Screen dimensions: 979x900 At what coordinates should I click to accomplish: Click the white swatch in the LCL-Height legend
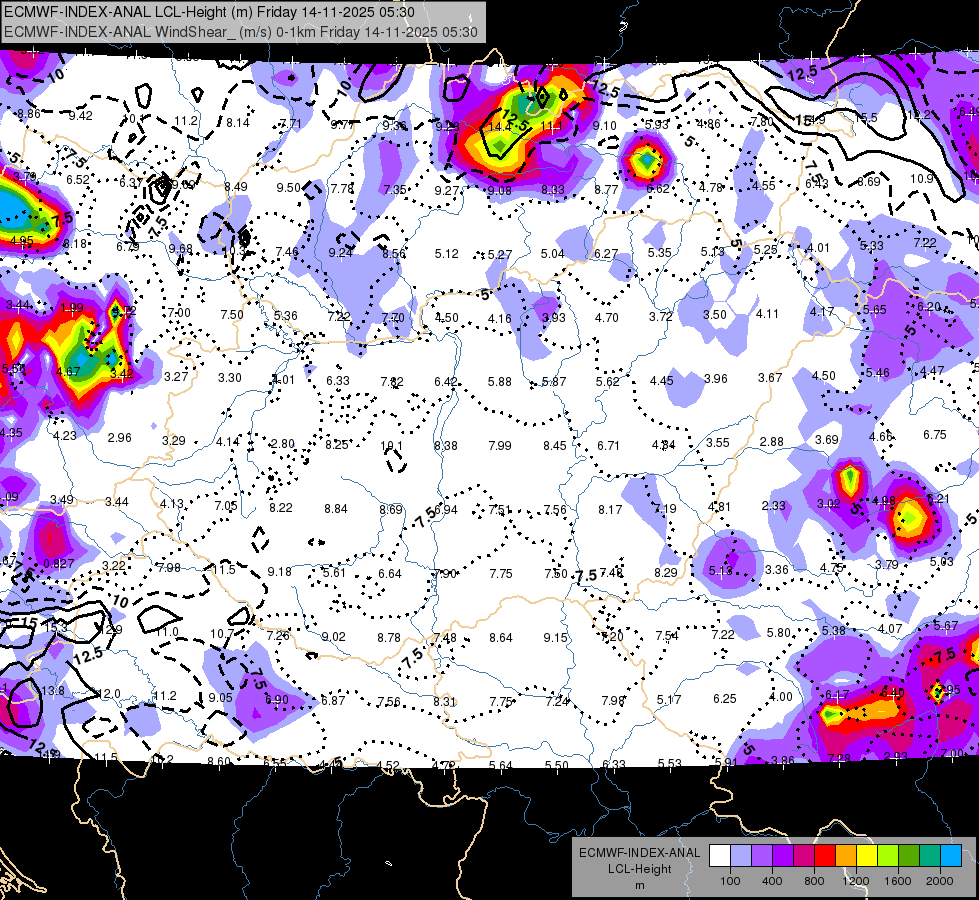tap(720, 856)
